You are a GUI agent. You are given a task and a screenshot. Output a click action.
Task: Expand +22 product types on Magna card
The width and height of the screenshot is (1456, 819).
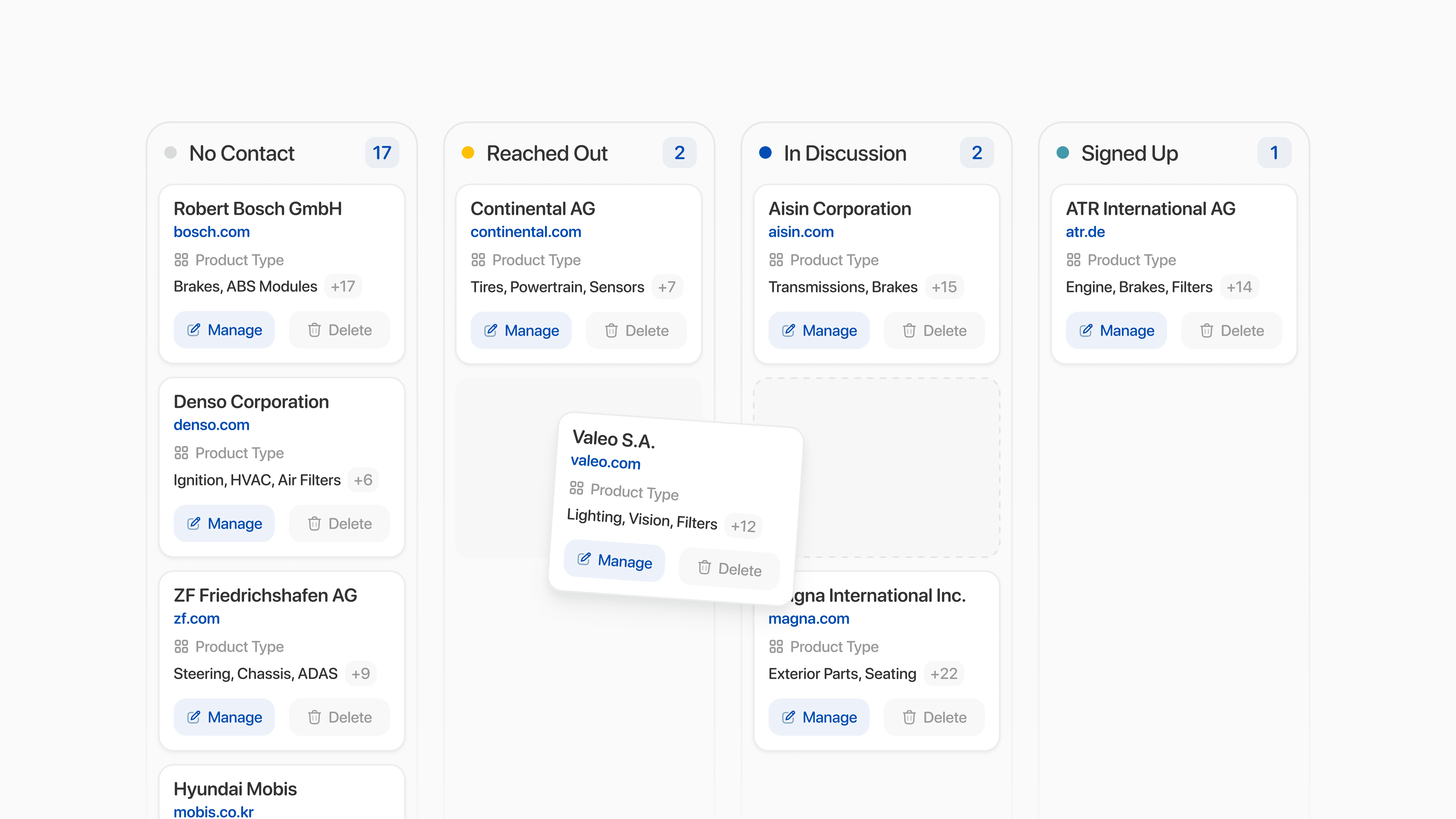(944, 674)
